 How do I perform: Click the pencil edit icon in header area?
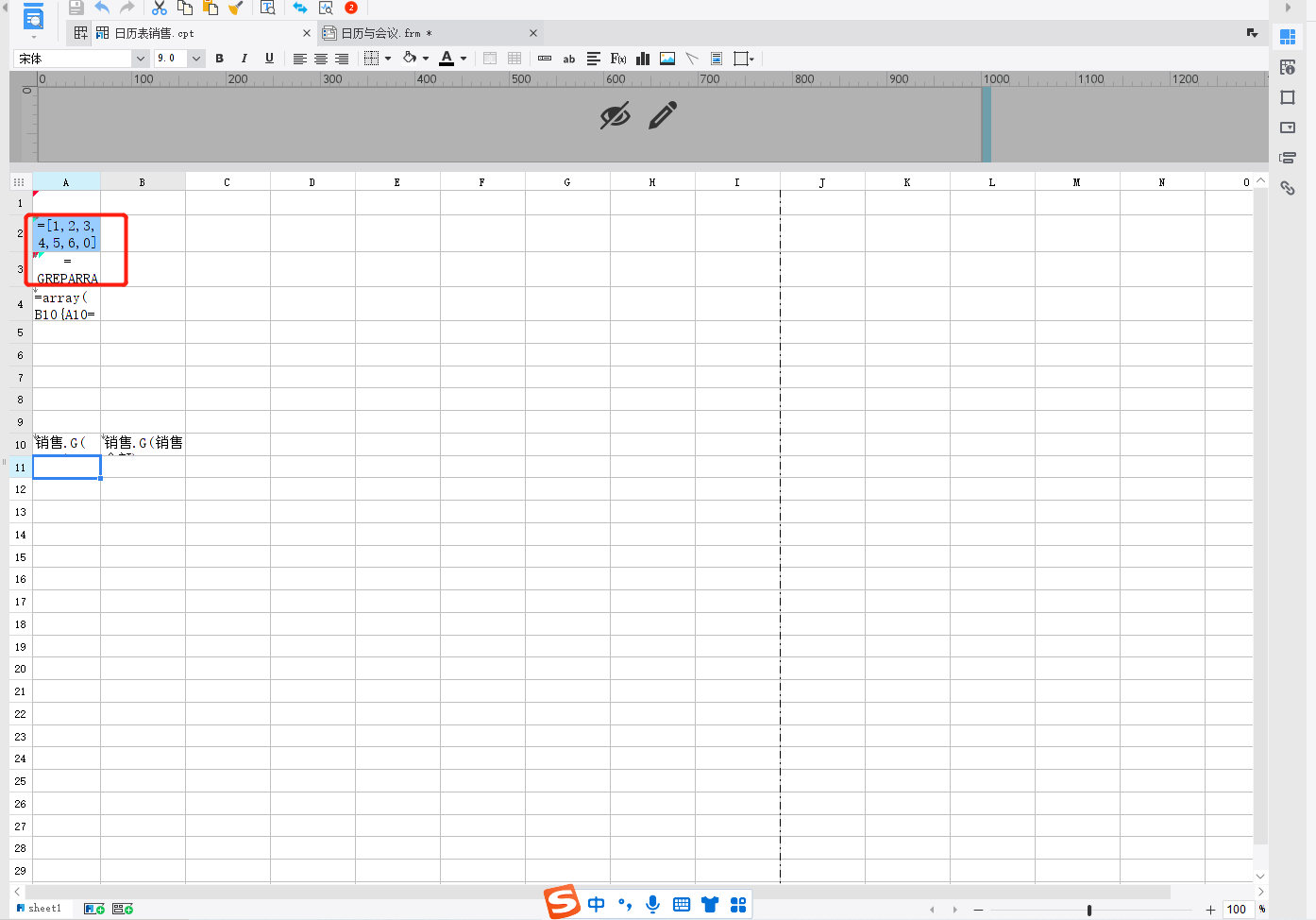click(663, 115)
